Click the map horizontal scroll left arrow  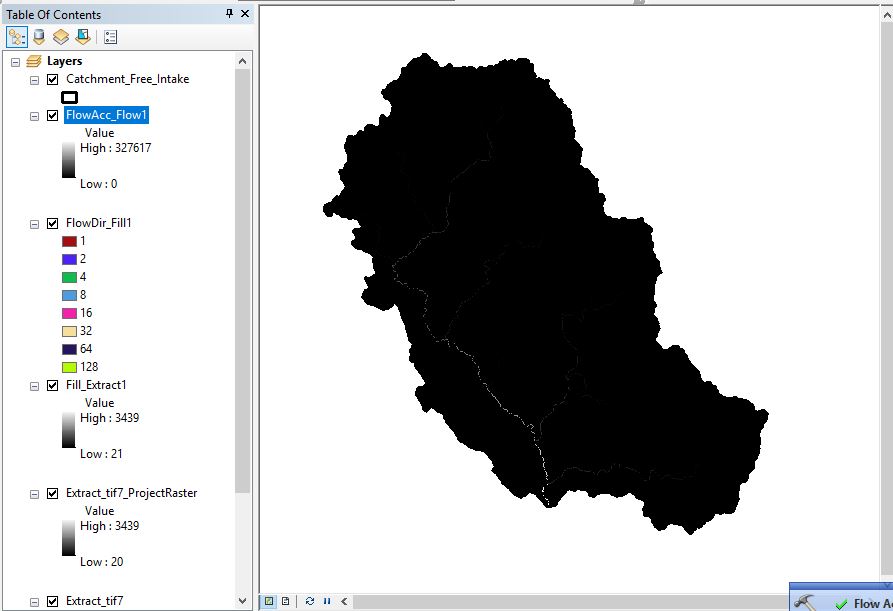point(344,601)
